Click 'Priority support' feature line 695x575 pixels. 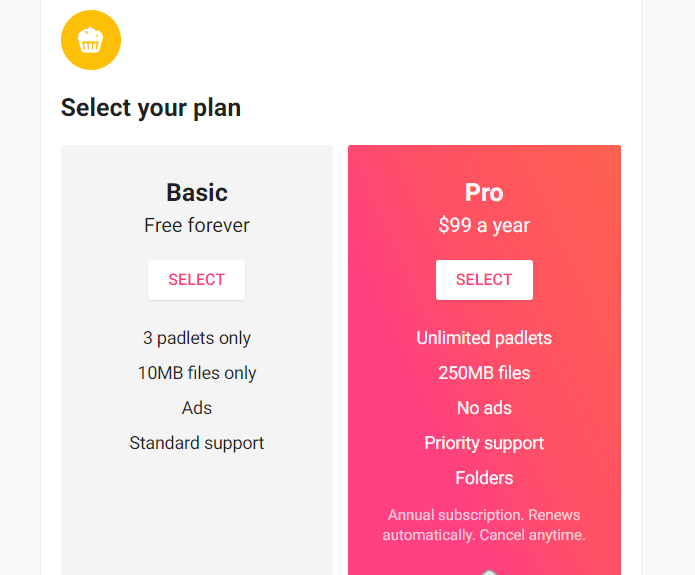(484, 443)
